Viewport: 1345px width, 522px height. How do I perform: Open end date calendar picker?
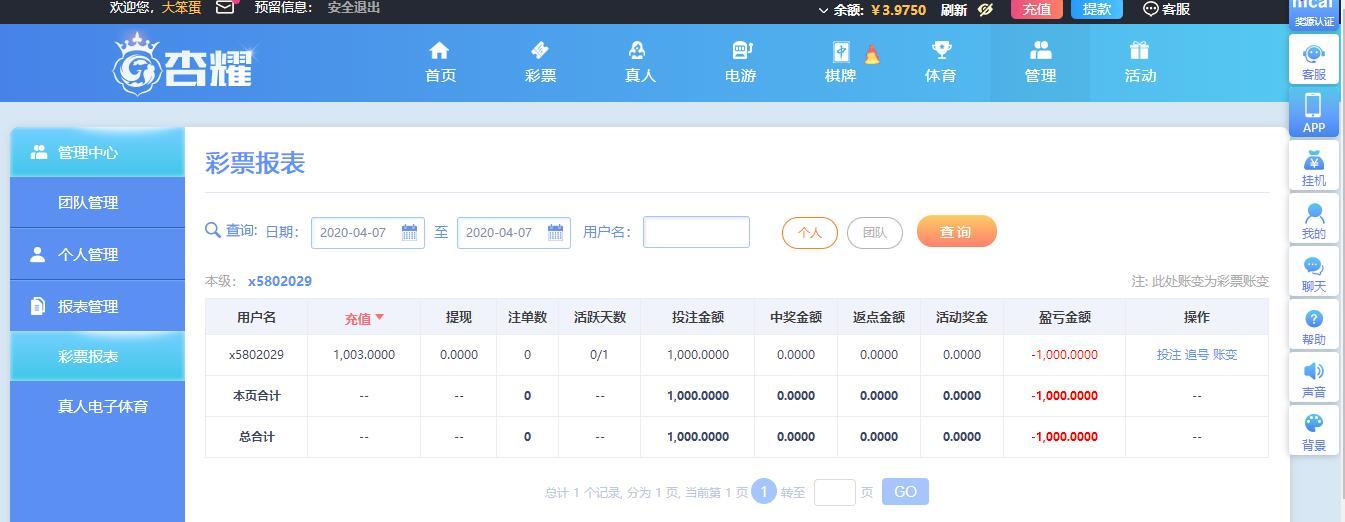[555, 232]
